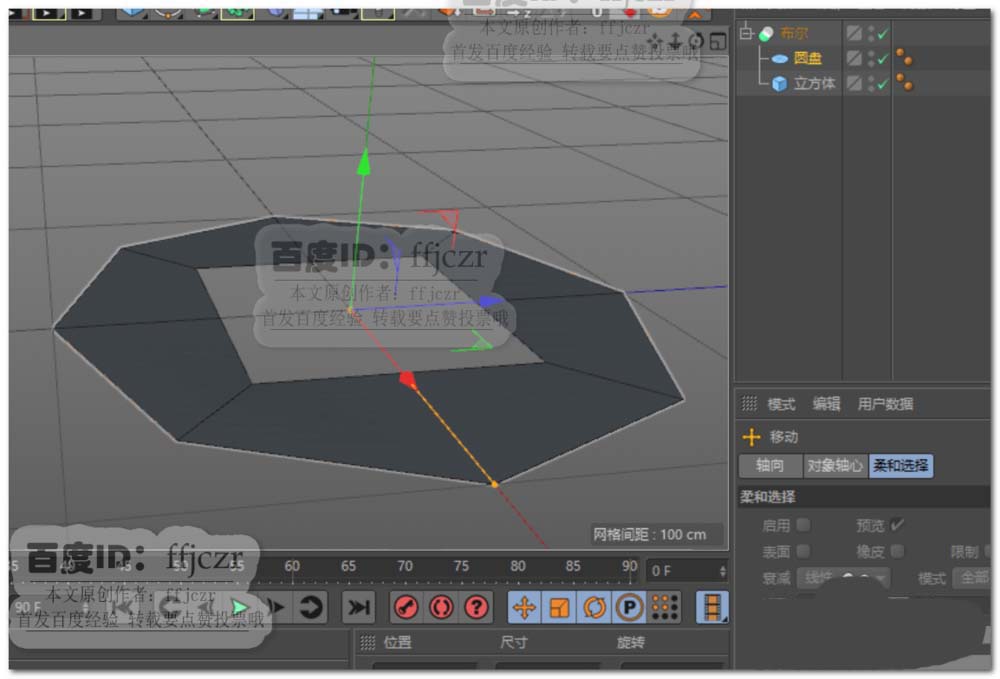Screen dimensions: 1000x679
Task: Click the viewport toggle-view square icon
Action: [x=718, y=41]
